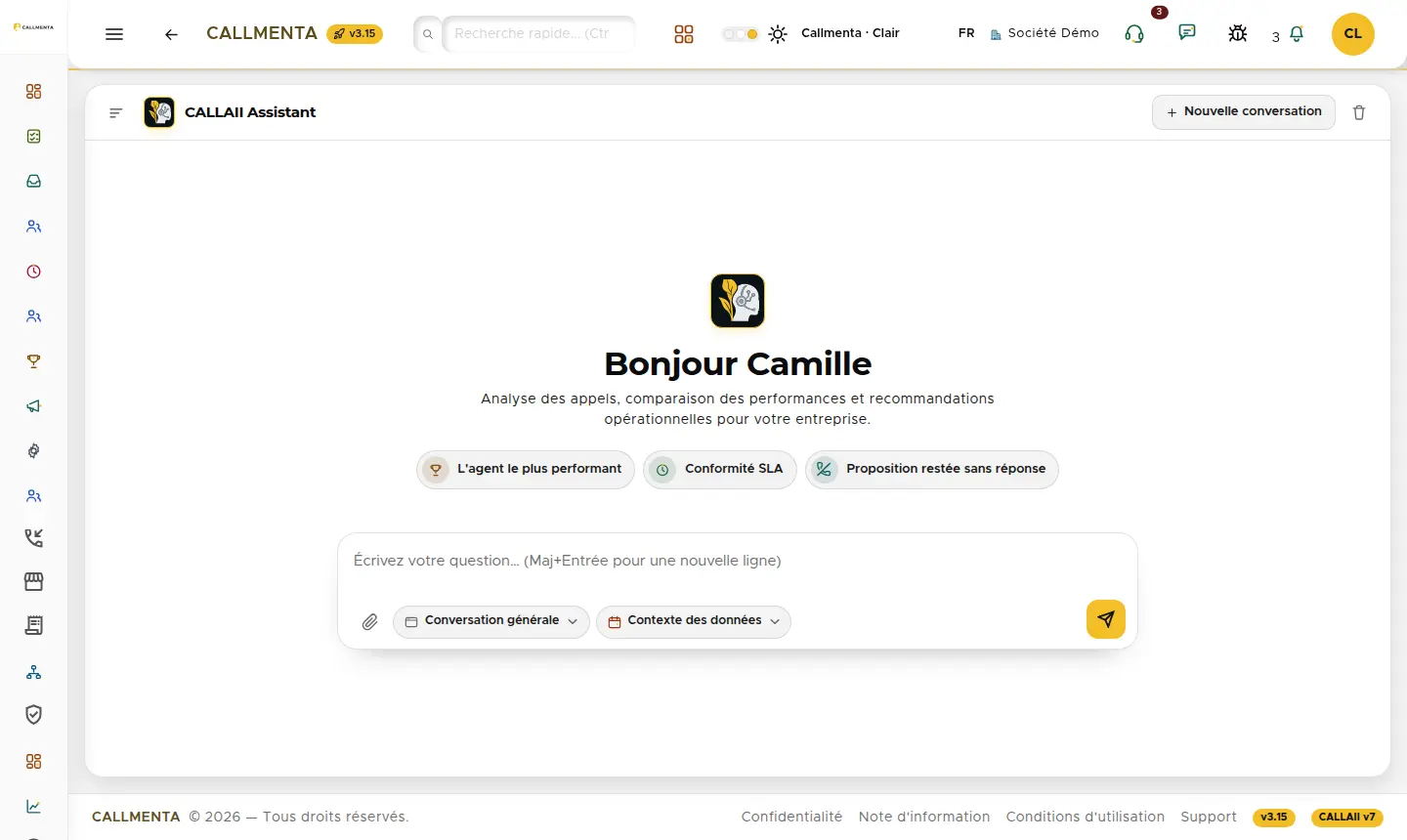Click the Écrivez votre question text box

click(x=738, y=562)
